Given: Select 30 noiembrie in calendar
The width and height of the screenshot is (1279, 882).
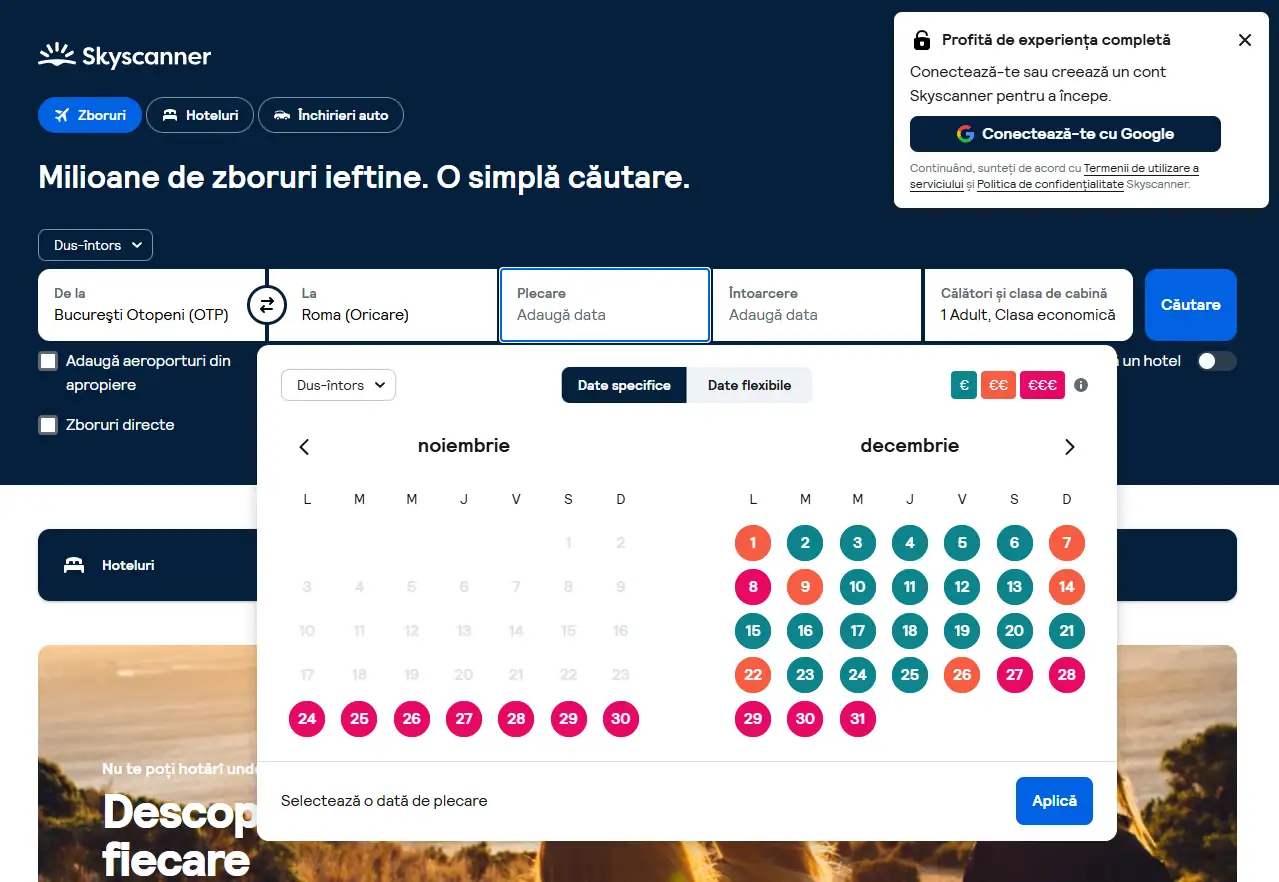Looking at the screenshot, I should 620,718.
